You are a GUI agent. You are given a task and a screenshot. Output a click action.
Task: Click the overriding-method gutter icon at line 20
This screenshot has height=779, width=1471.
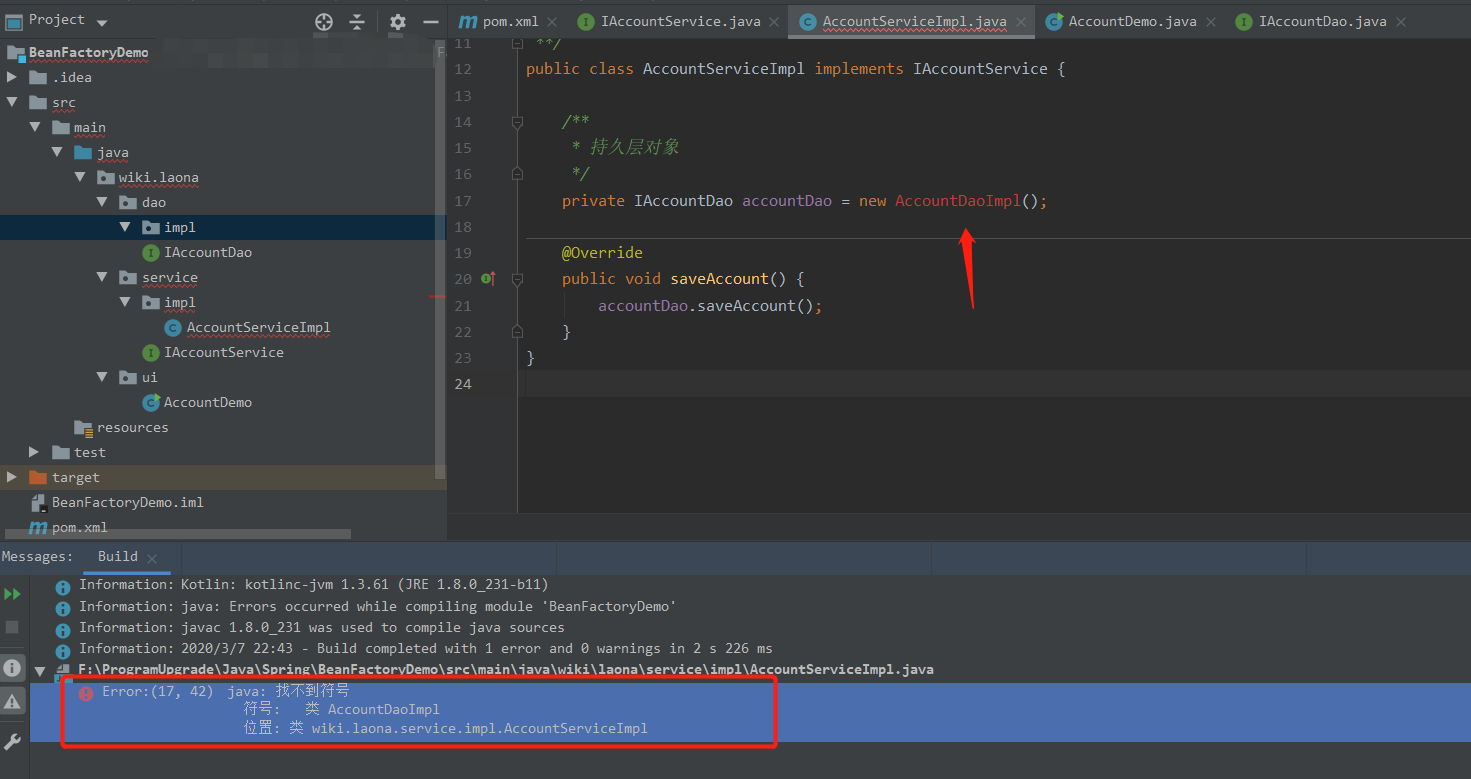pyautogui.click(x=488, y=279)
